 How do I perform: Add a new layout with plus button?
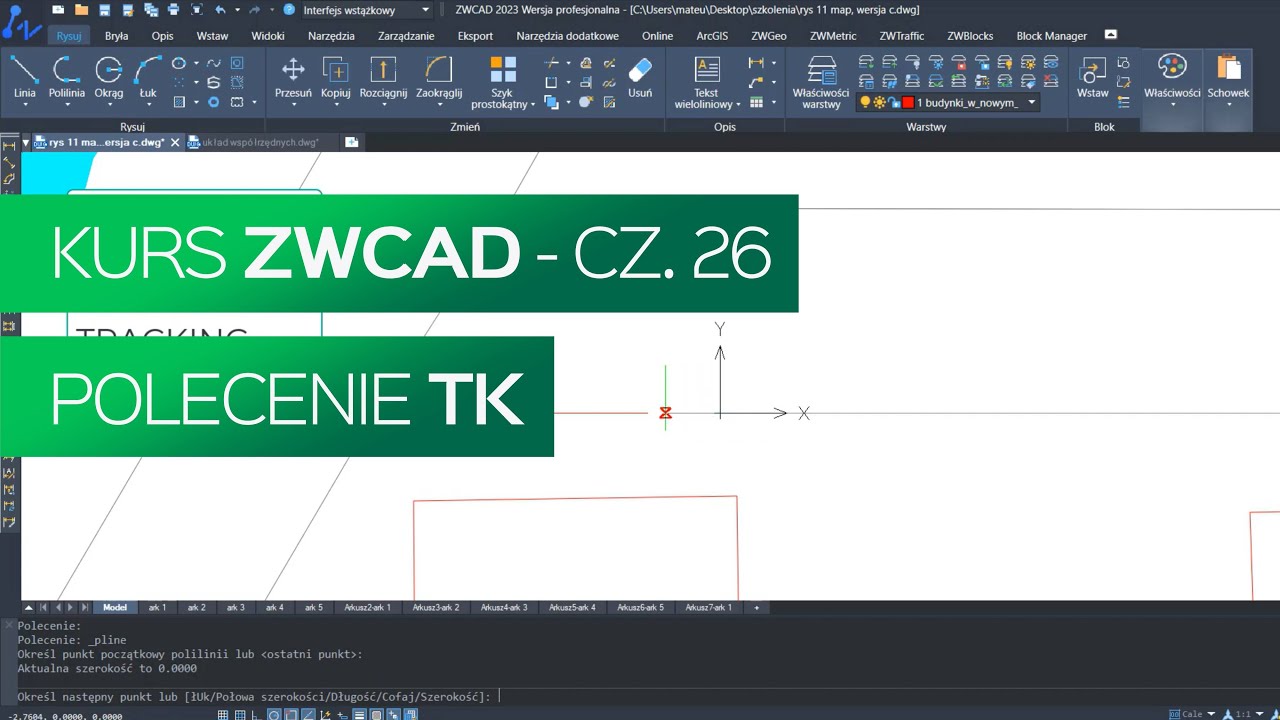click(x=756, y=607)
